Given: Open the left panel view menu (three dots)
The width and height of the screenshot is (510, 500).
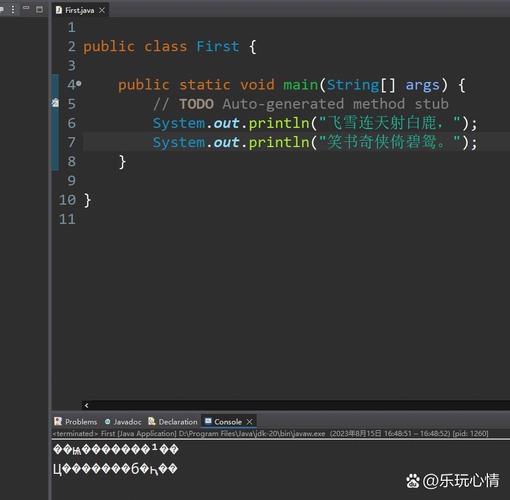Looking at the screenshot, I should pyautogui.click(x=13, y=9).
